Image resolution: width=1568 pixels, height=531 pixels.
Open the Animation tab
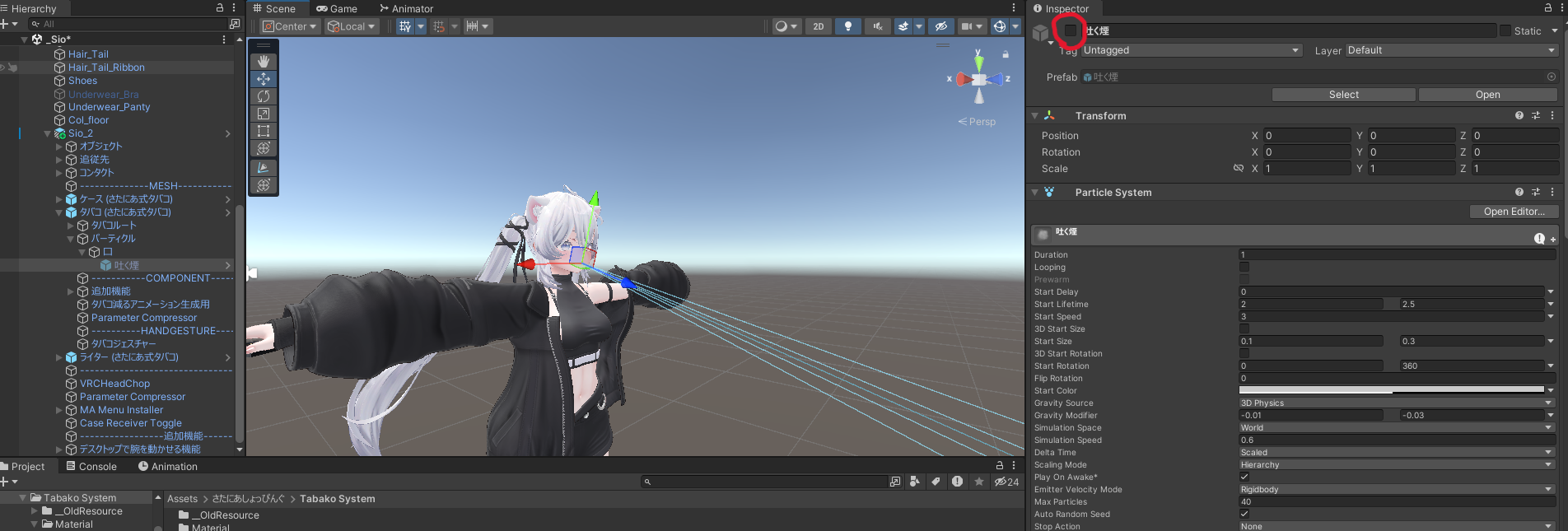[168, 467]
